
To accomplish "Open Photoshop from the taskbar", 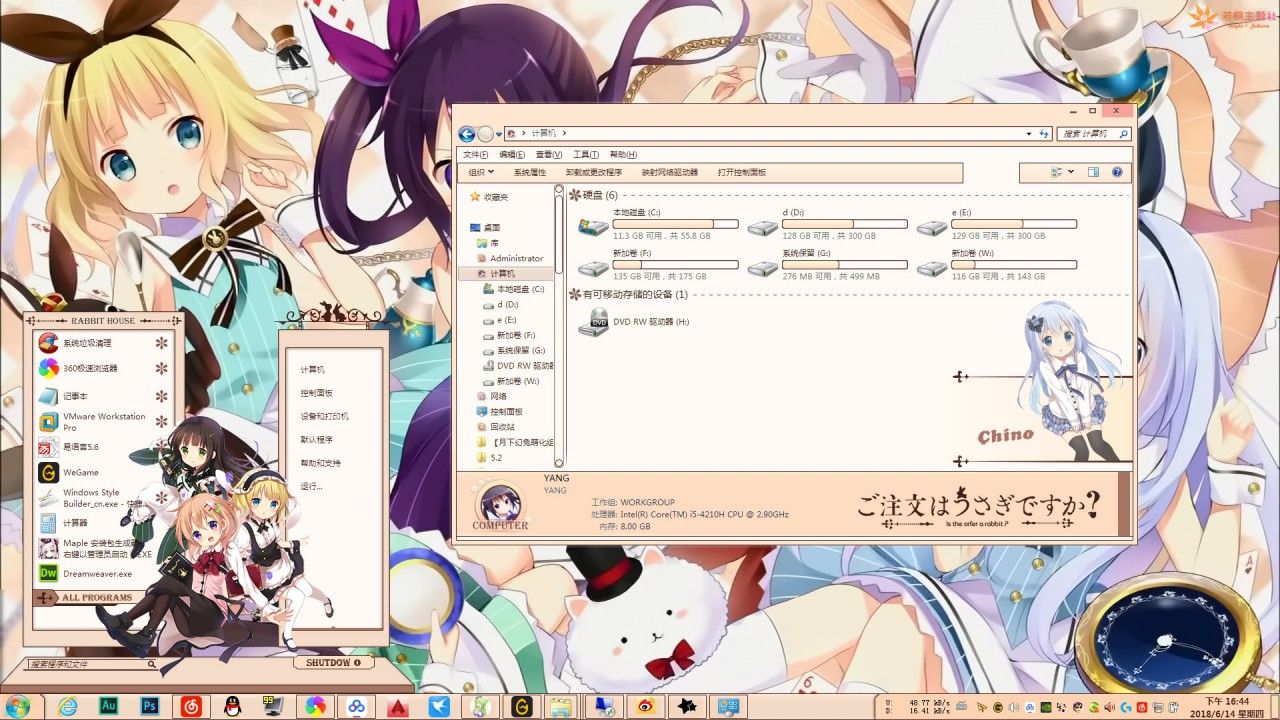I will [150, 706].
